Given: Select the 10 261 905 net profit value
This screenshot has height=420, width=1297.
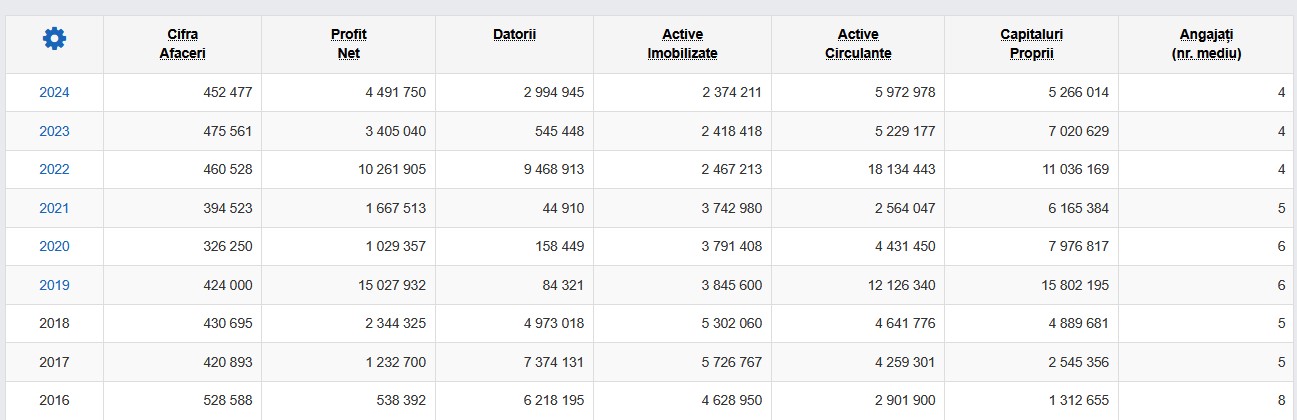Looking at the screenshot, I should [x=391, y=170].
